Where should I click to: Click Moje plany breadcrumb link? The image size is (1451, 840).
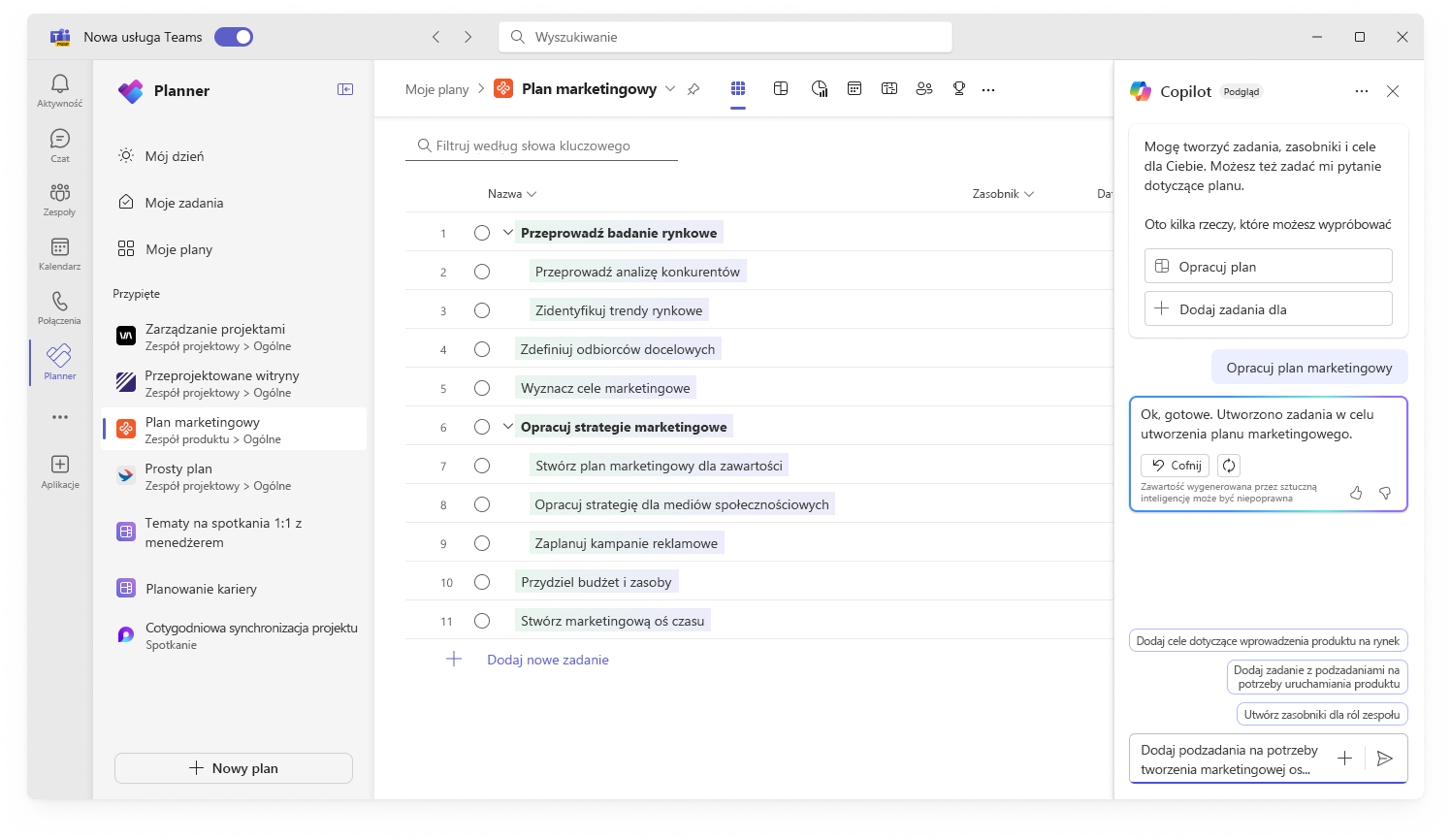pos(436,89)
